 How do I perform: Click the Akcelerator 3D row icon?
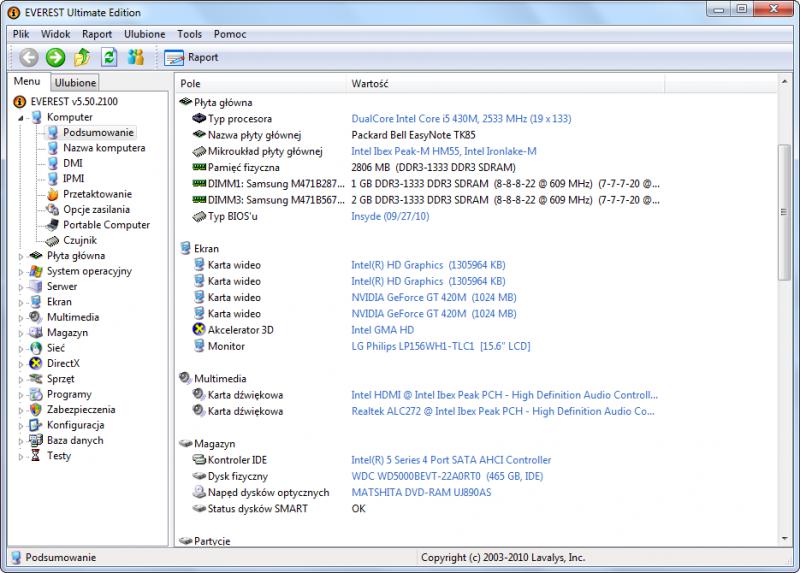pyautogui.click(x=199, y=330)
